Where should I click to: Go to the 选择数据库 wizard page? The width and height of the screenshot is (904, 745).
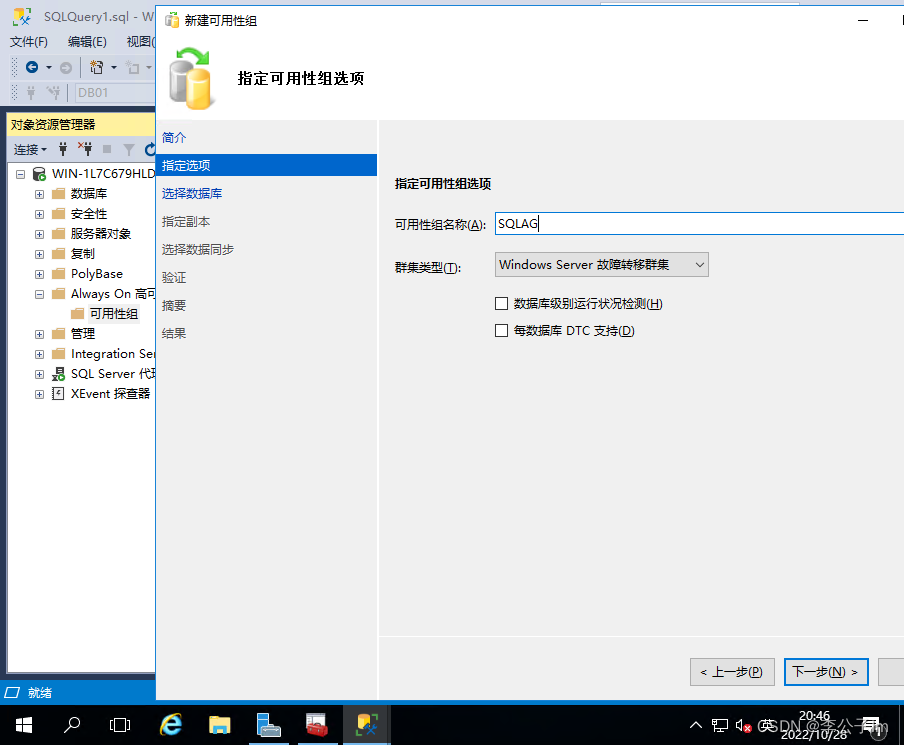click(x=192, y=194)
